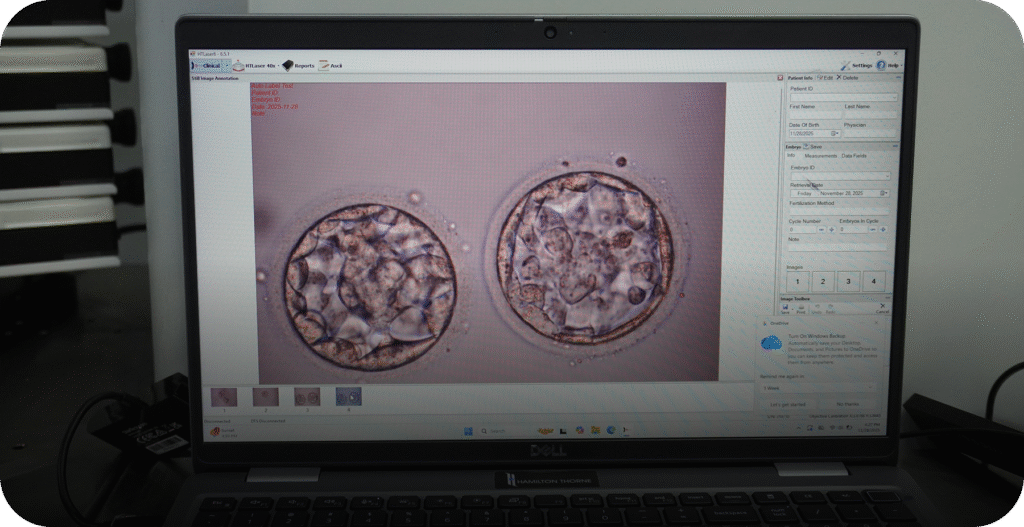Open the File Explorer taskbar icon
1024x527 pixels.
coord(595,430)
